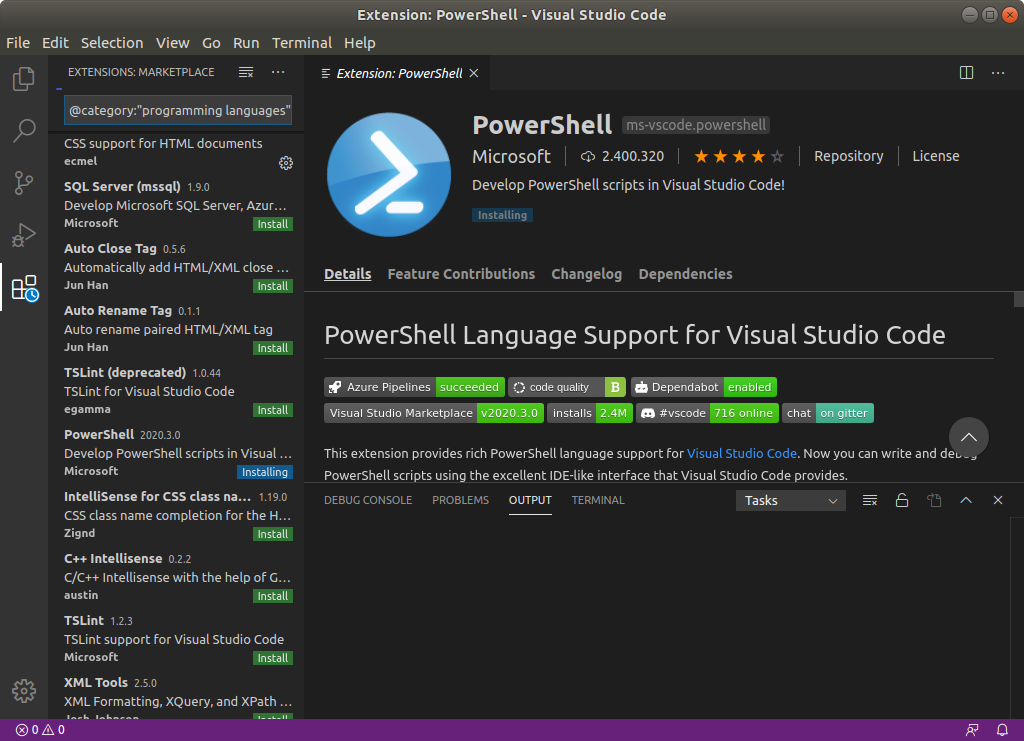Click the Microsoft publisher name
The width and height of the screenshot is (1024, 741).
511,157
